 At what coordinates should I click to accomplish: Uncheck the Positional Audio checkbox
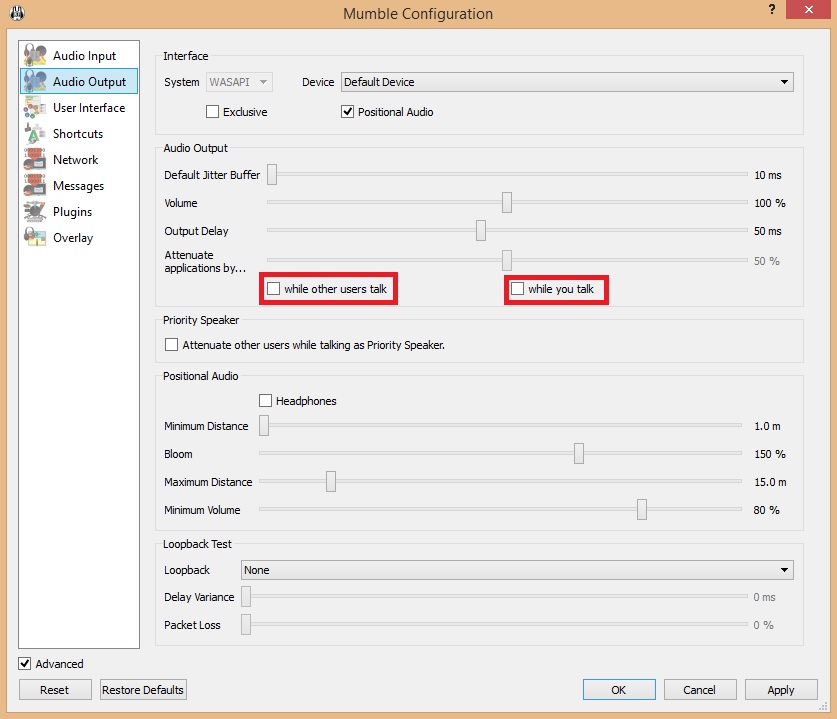point(348,112)
